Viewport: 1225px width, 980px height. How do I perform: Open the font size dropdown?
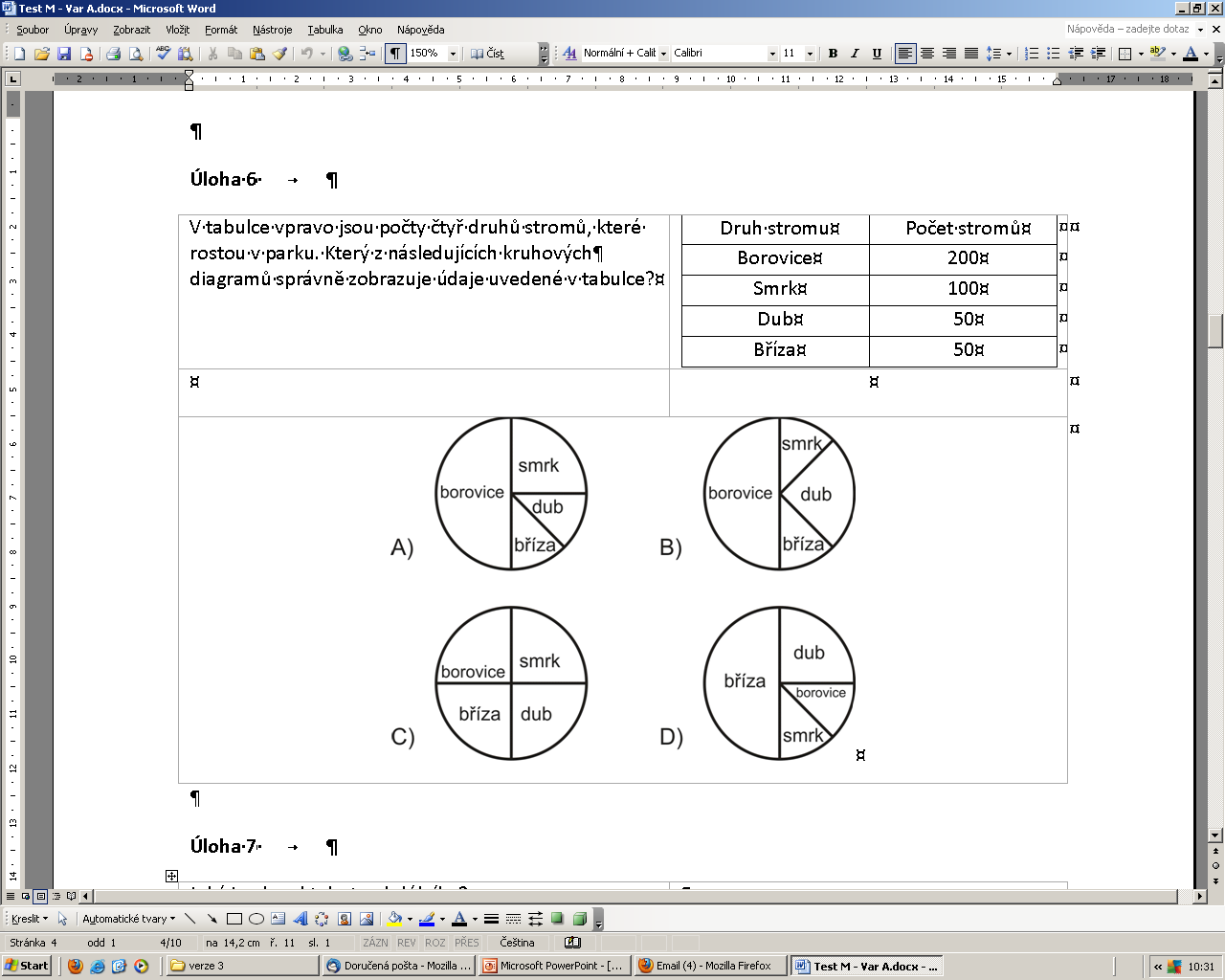point(810,54)
